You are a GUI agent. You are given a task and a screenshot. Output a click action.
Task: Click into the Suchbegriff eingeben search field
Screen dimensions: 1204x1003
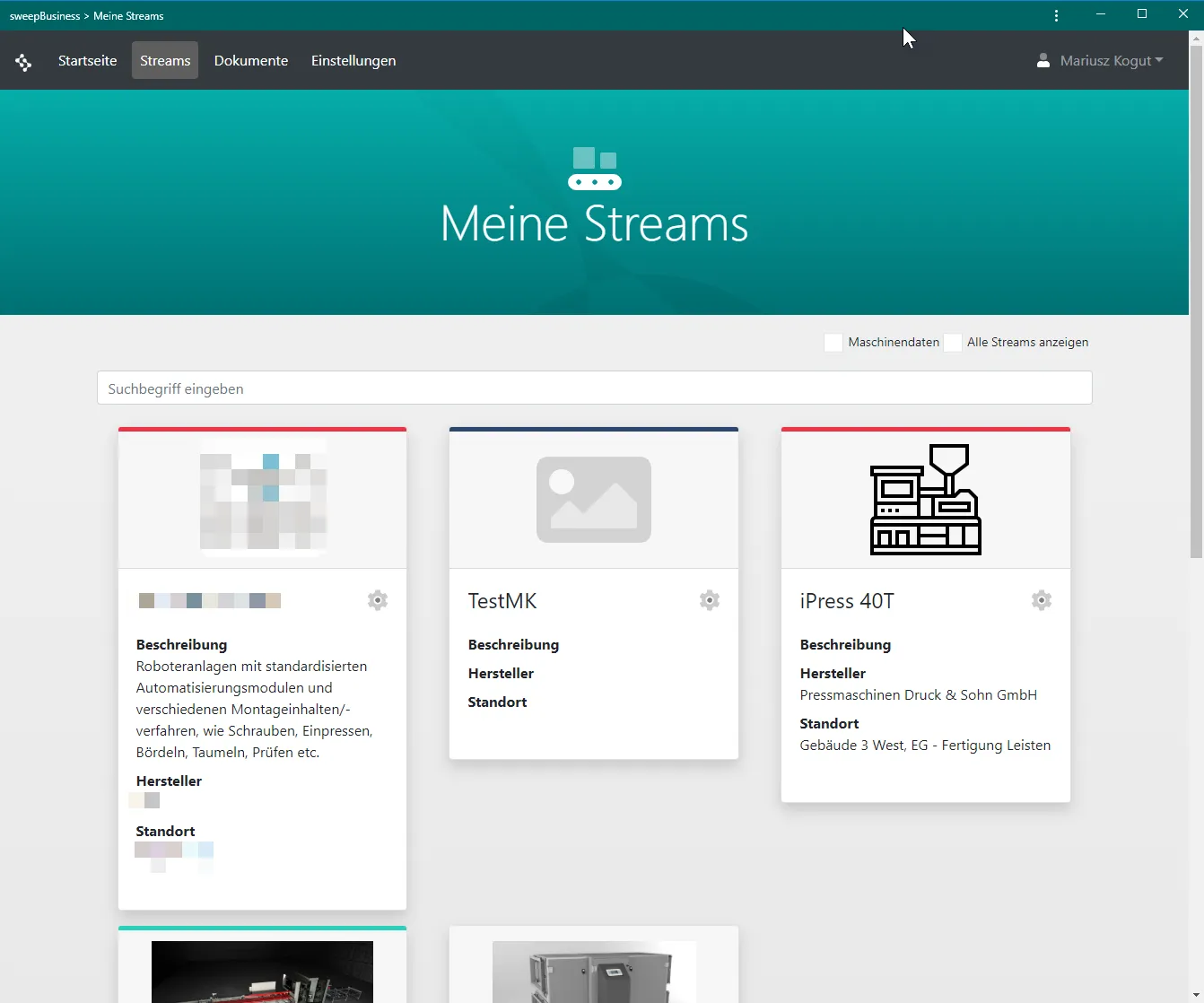click(594, 388)
